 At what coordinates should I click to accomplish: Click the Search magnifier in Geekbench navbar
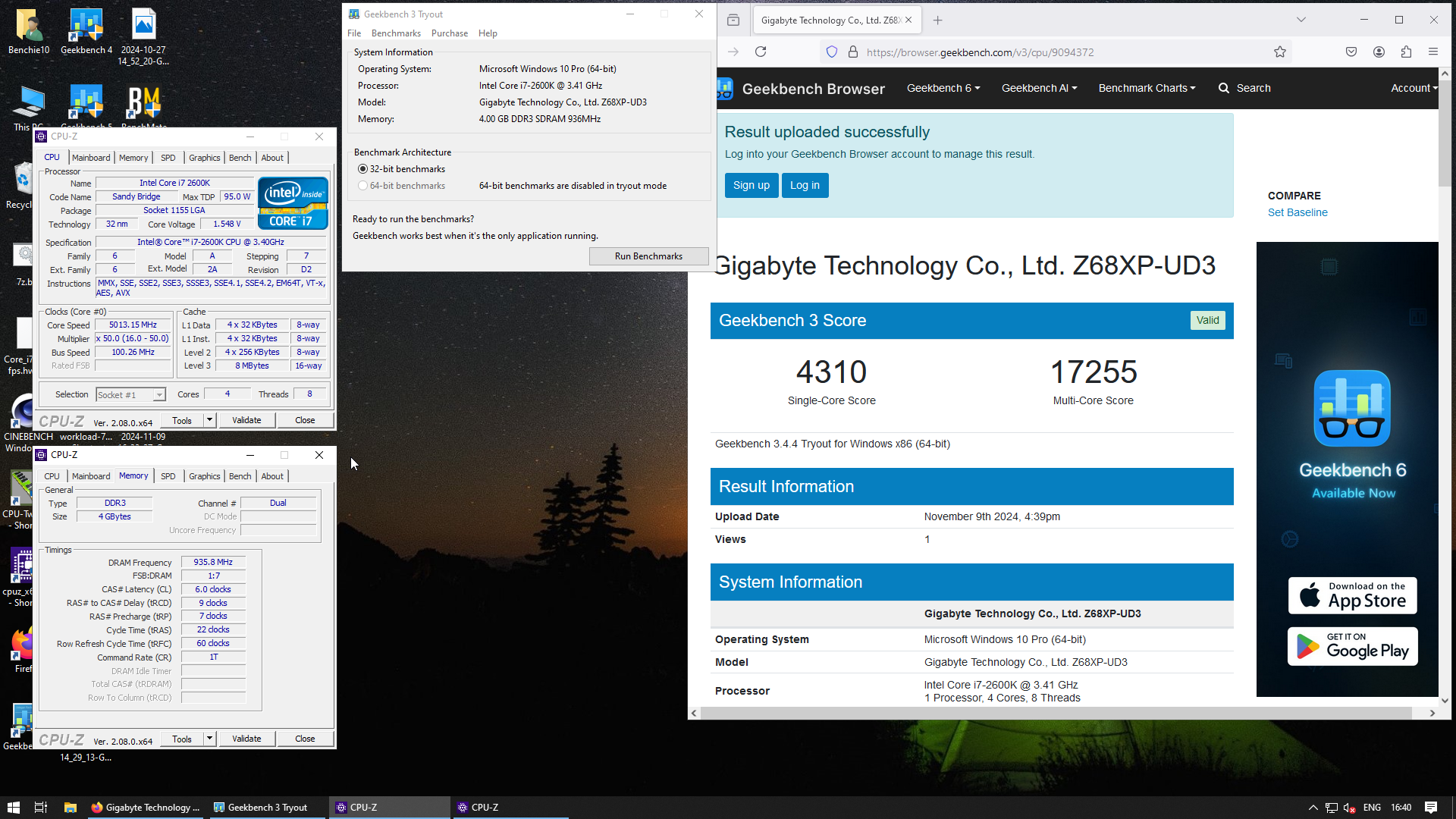tap(1224, 88)
